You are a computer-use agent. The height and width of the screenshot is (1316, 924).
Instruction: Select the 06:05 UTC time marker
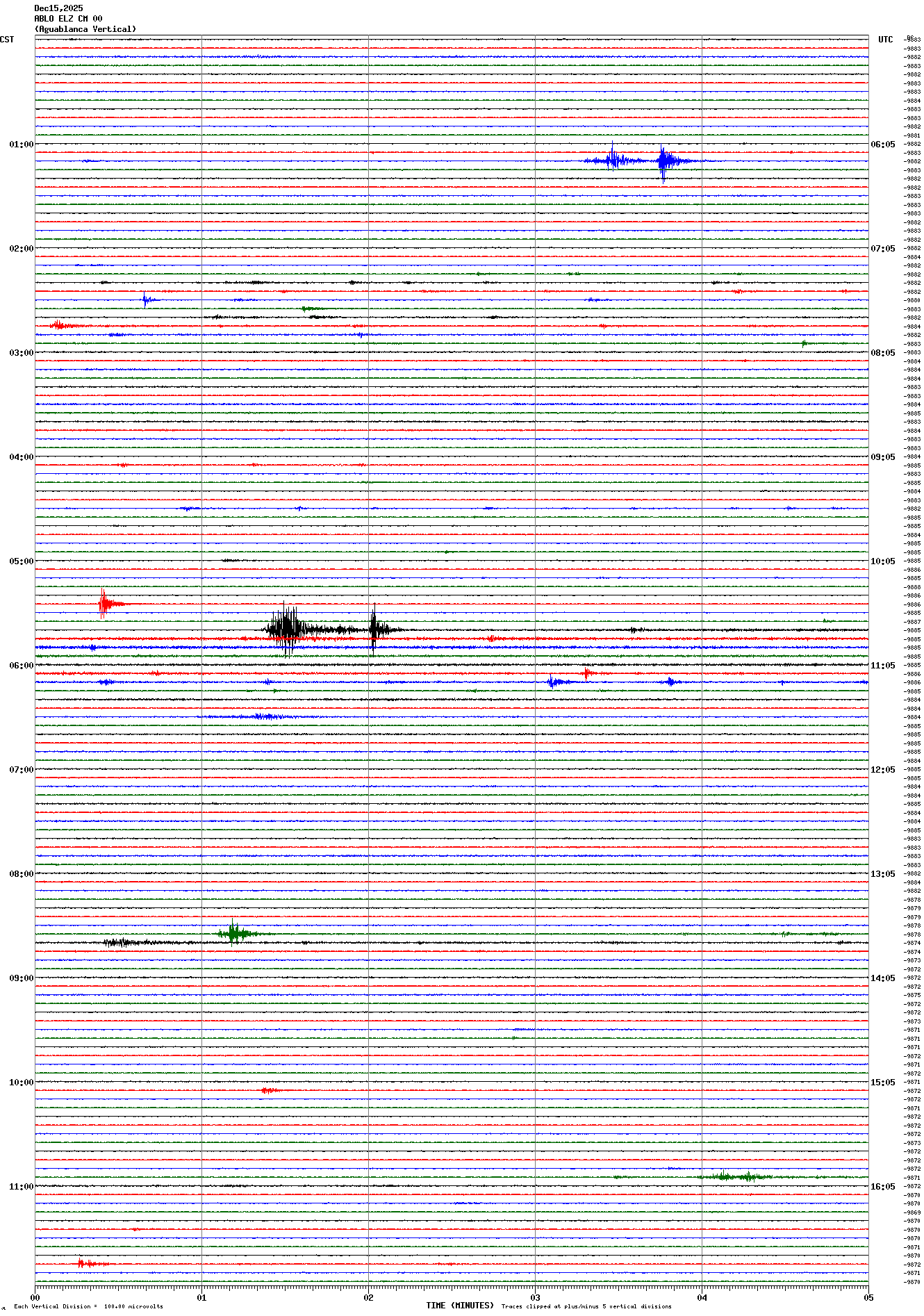coord(882,145)
